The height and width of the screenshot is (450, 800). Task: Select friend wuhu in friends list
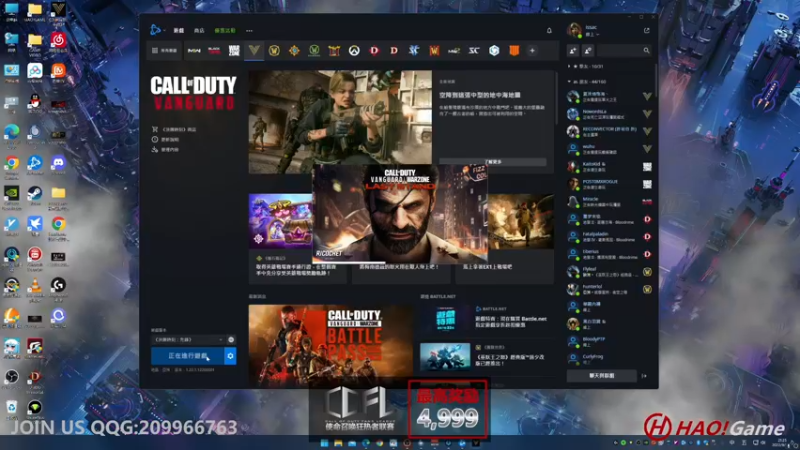pyautogui.click(x=610, y=149)
